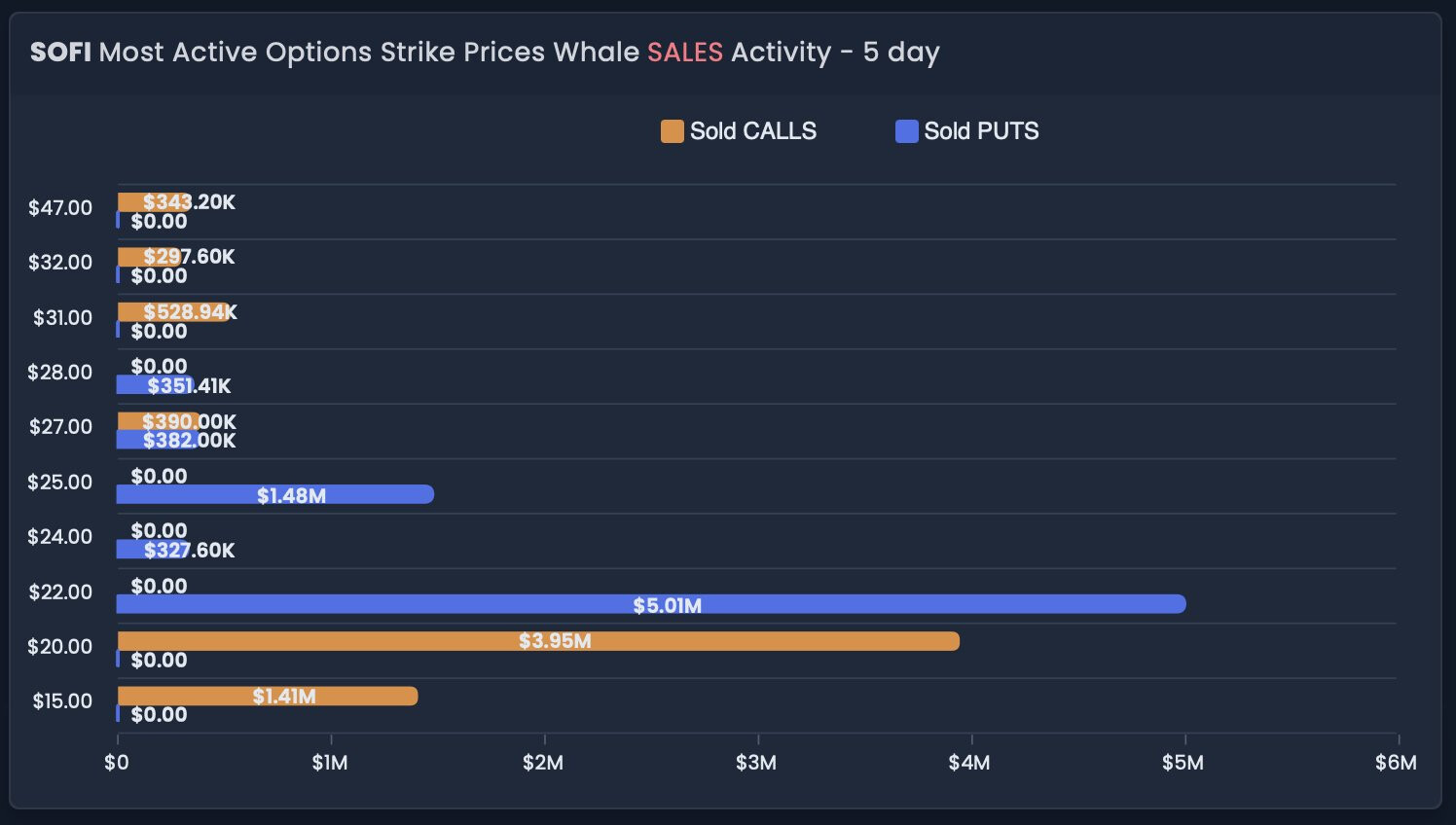Select the $382.00K puts bar at $27.00

coord(157,440)
